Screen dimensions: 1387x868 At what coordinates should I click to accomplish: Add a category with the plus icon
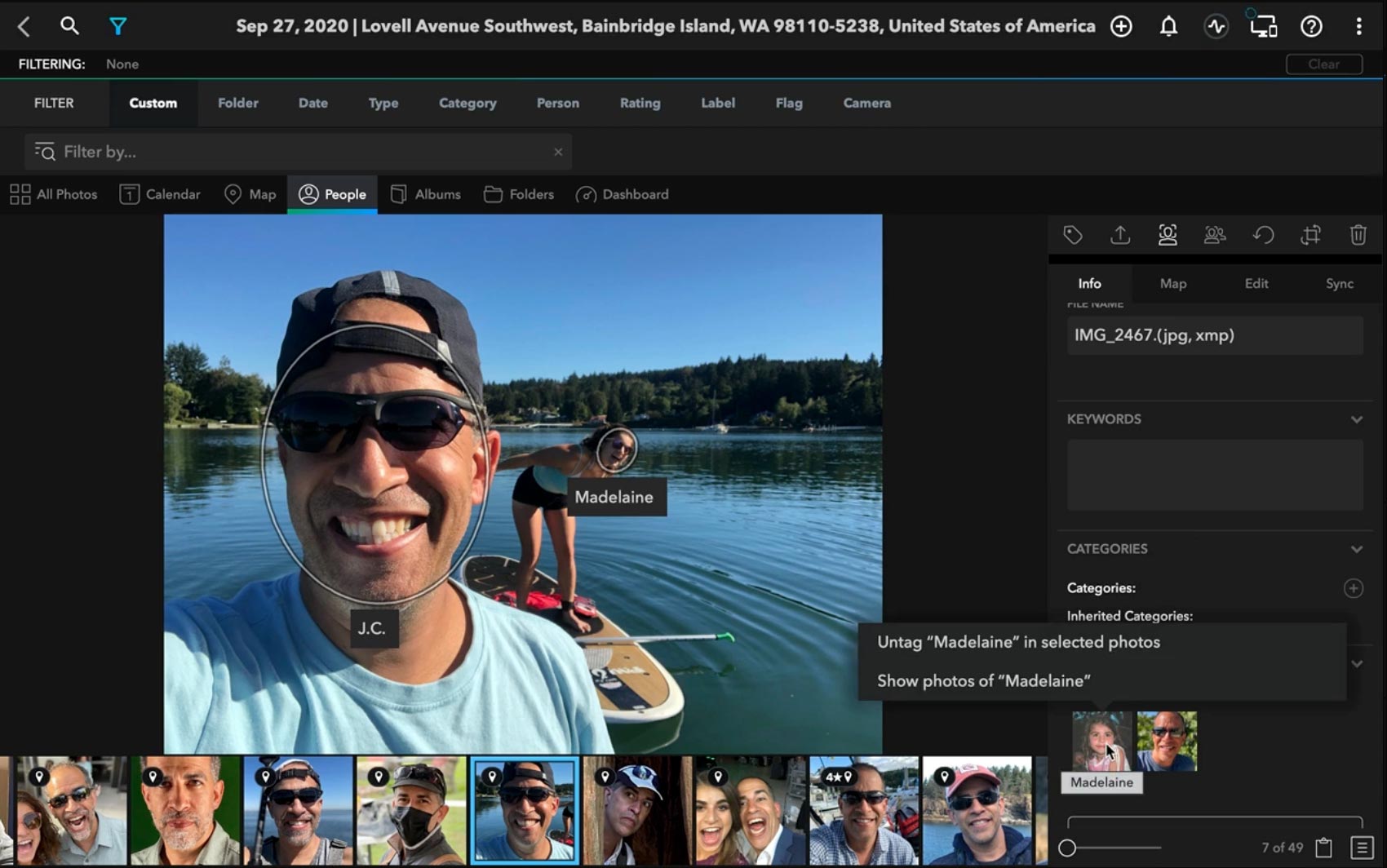point(1353,588)
